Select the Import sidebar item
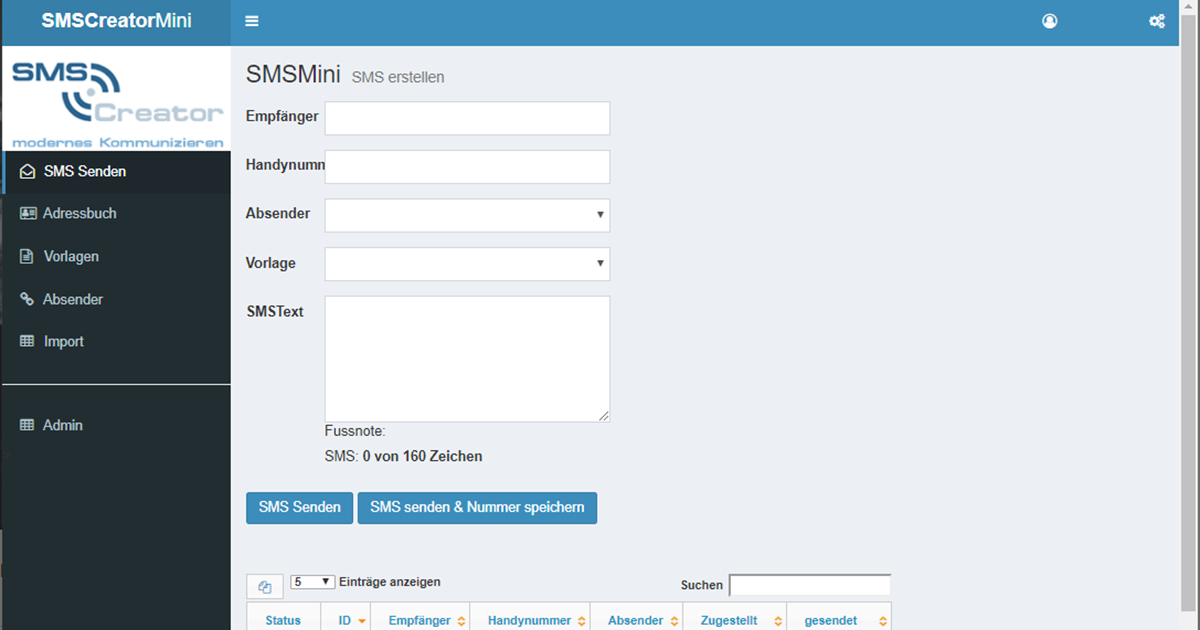The image size is (1200, 630). point(63,341)
